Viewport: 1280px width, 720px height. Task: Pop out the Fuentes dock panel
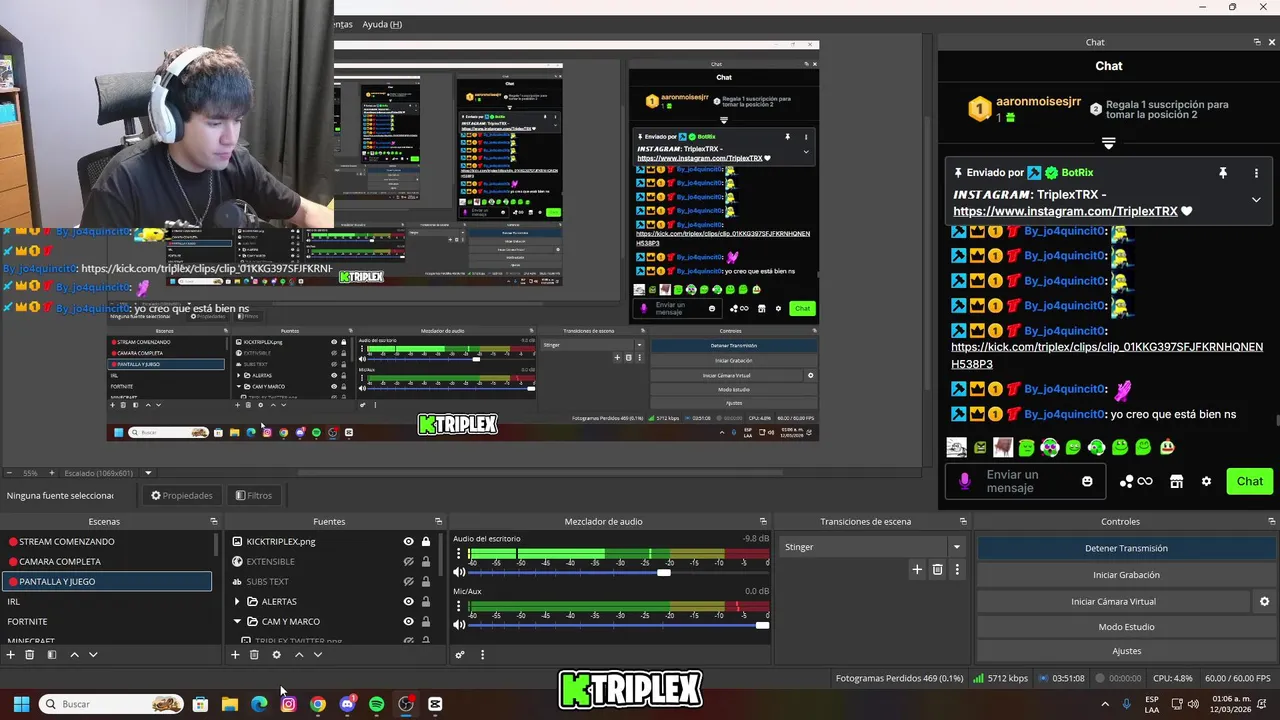(438, 521)
